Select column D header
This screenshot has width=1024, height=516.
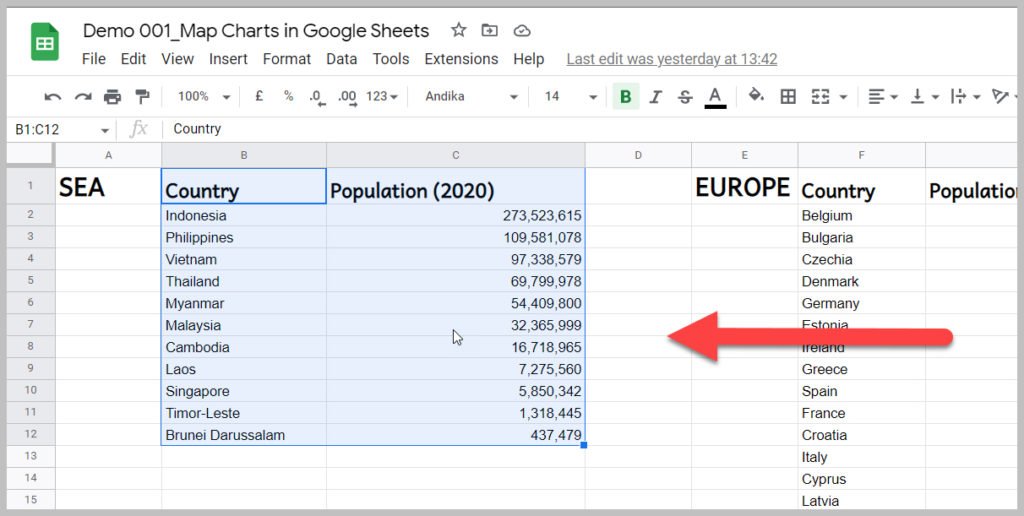(x=638, y=155)
